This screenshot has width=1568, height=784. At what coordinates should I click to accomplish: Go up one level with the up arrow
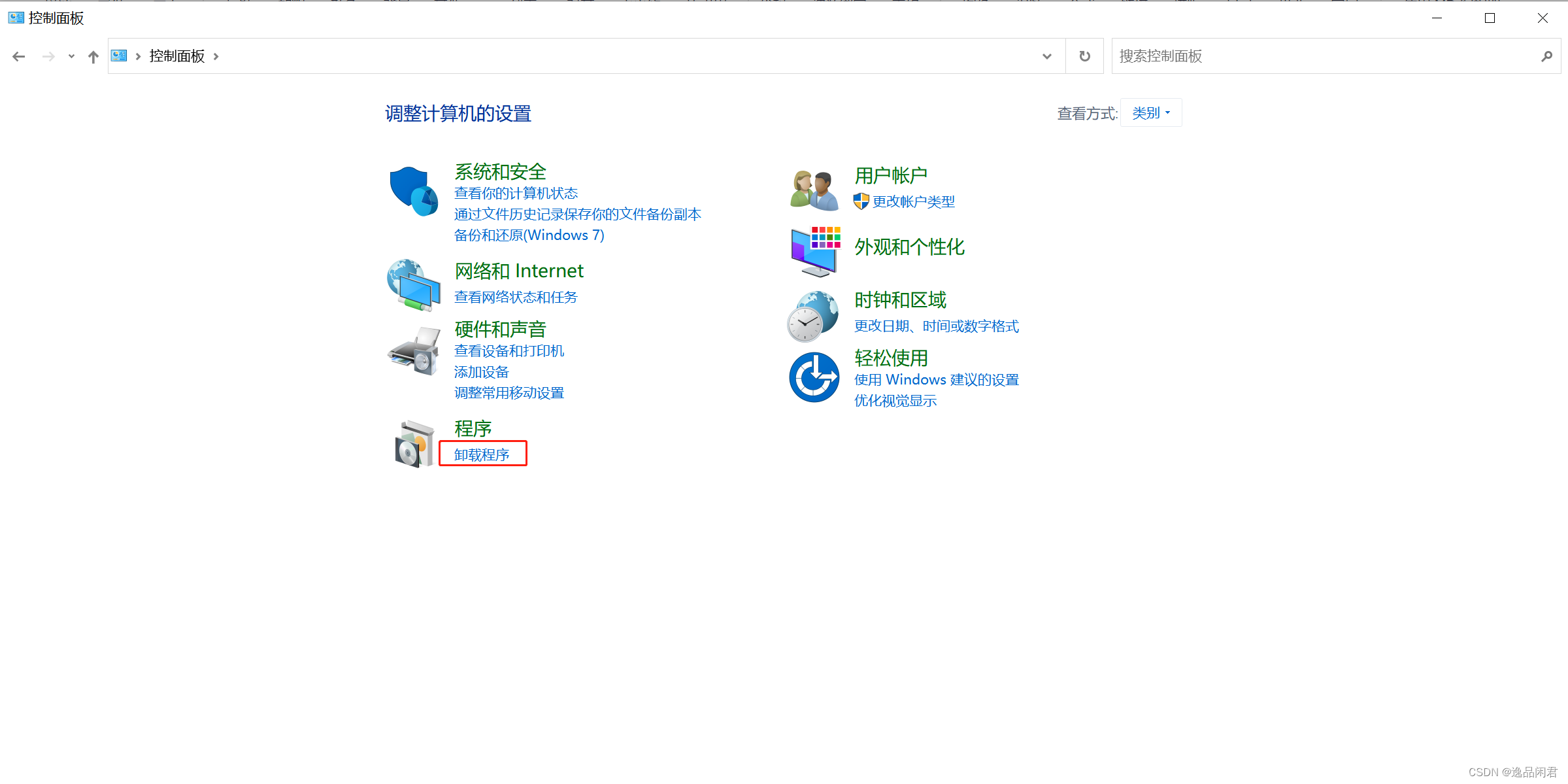[93, 57]
